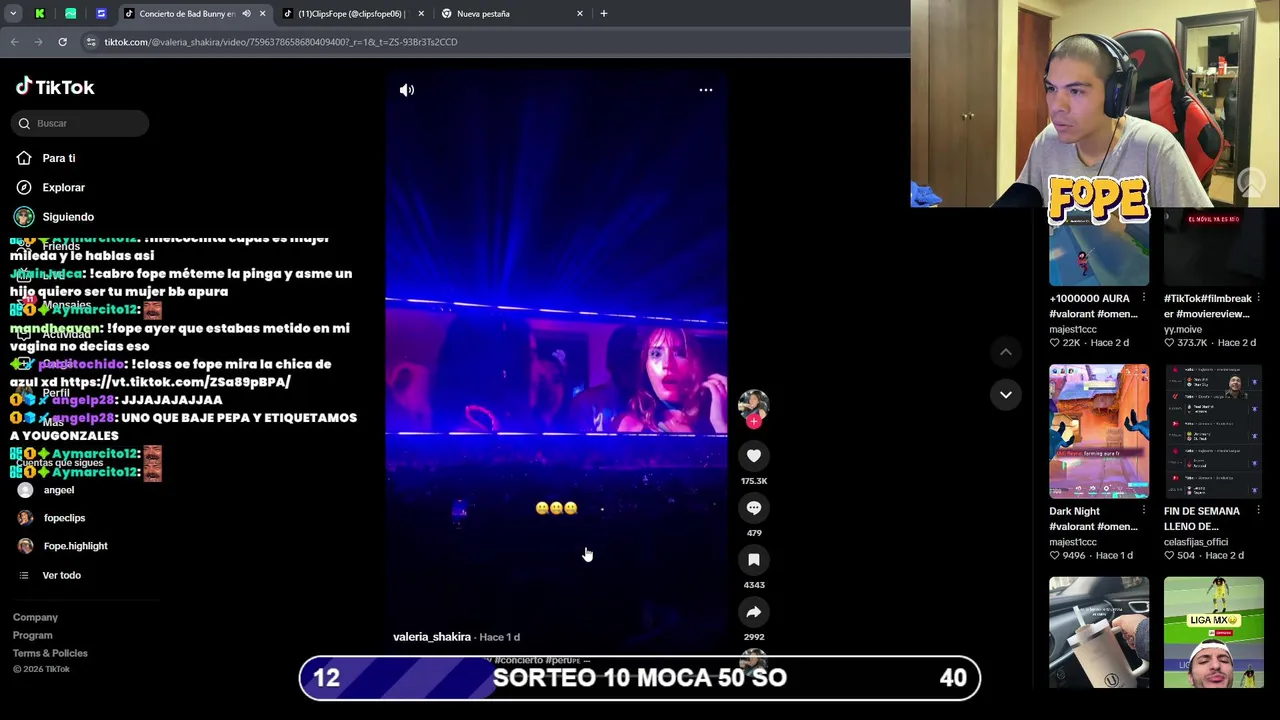Screen dimensions: 1280x720
Task: Open the comments with 479 count
Action: [x=754, y=508]
